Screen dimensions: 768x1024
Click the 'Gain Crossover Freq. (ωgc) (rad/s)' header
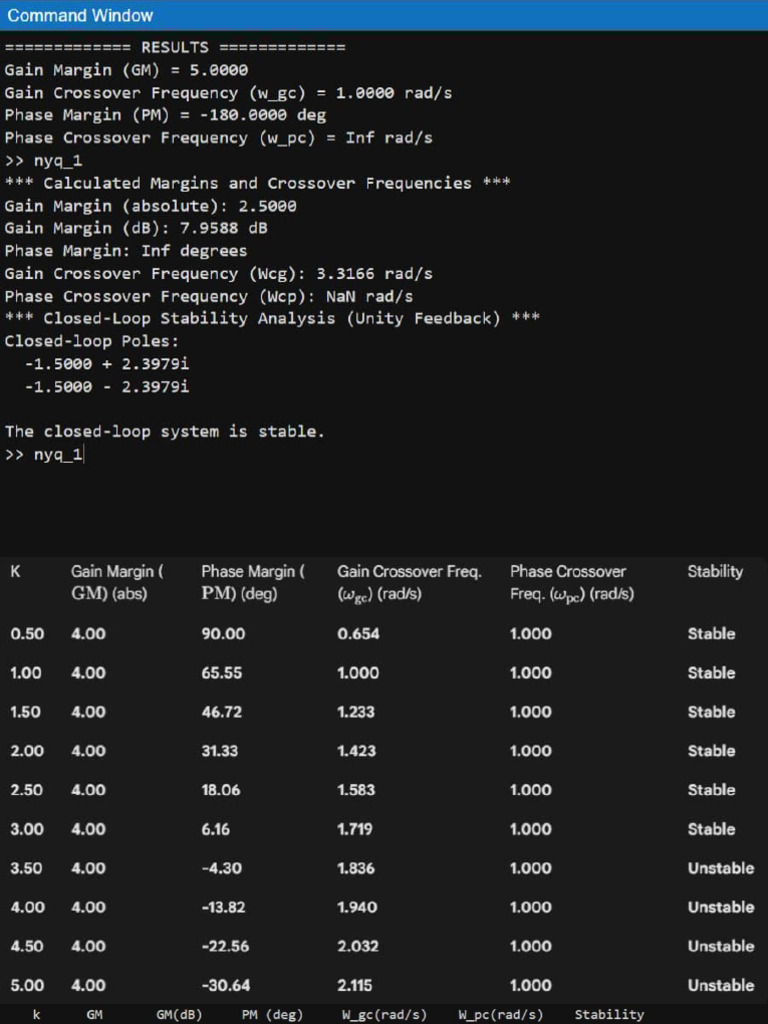coord(409,583)
